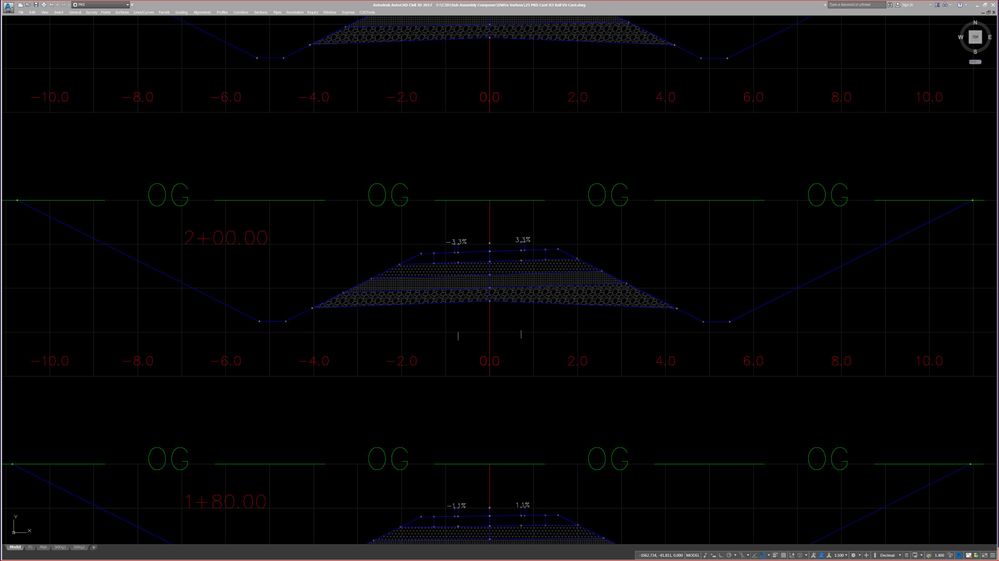Screen dimensions: 999x561
Task: Open the Decimal units dropdown
Action: 890,555
